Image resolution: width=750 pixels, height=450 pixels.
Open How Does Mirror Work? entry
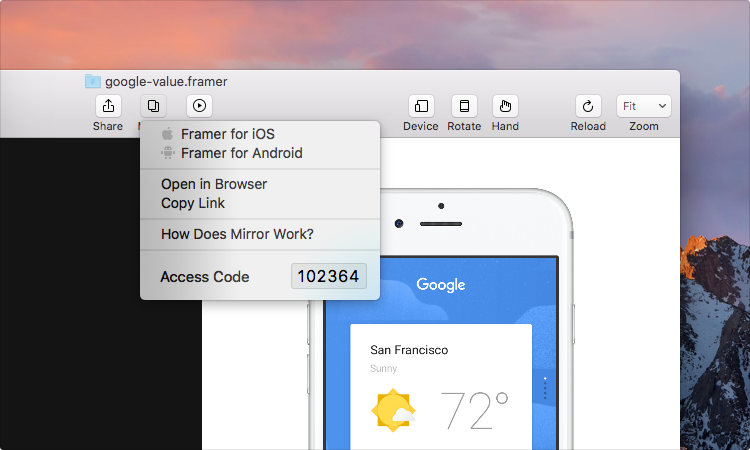pos(260,234)
